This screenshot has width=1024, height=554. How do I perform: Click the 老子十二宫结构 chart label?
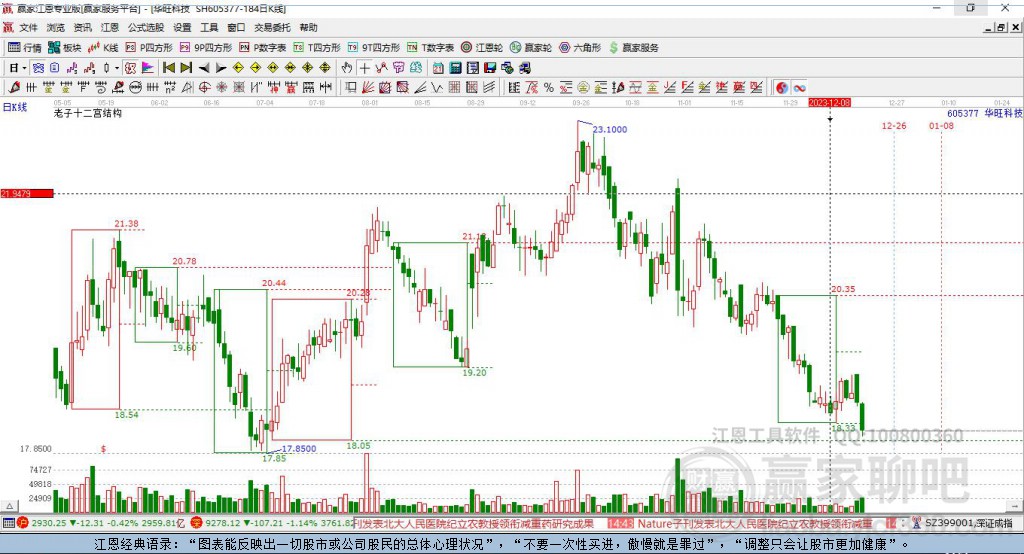88,113
